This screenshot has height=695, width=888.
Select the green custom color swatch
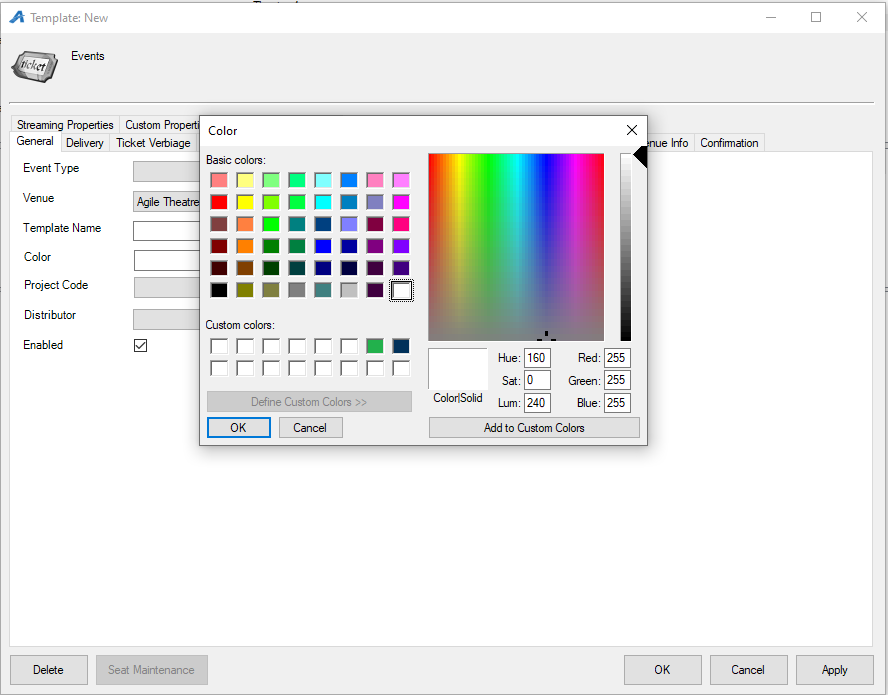pos(375,346)
